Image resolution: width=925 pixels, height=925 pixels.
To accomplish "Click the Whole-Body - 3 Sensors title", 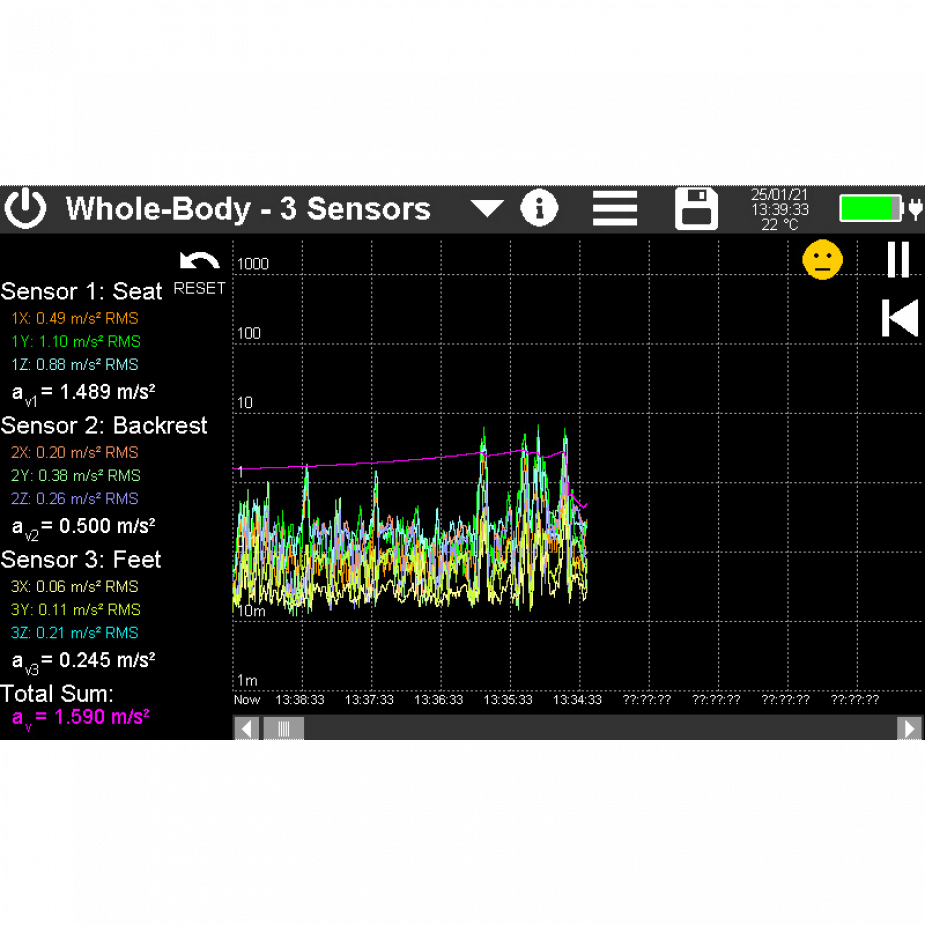I will (x=247, y=209).
